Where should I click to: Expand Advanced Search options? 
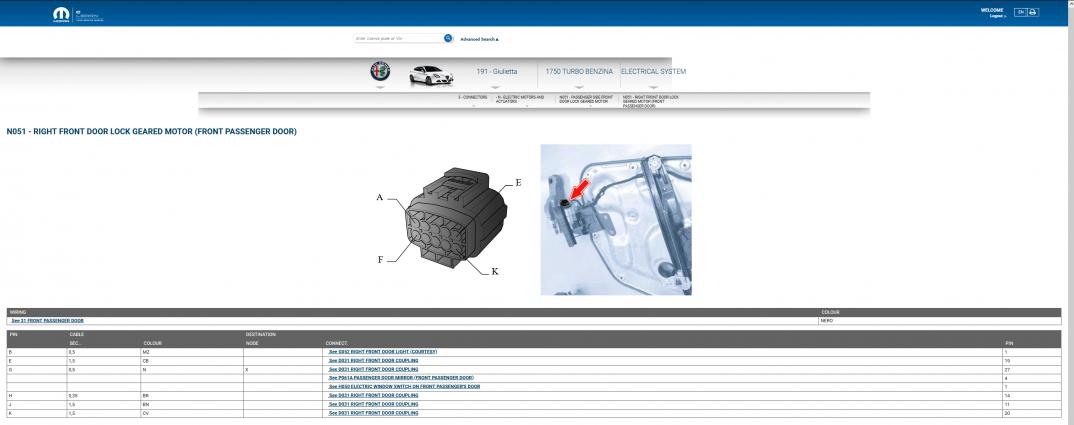[479, 39]
